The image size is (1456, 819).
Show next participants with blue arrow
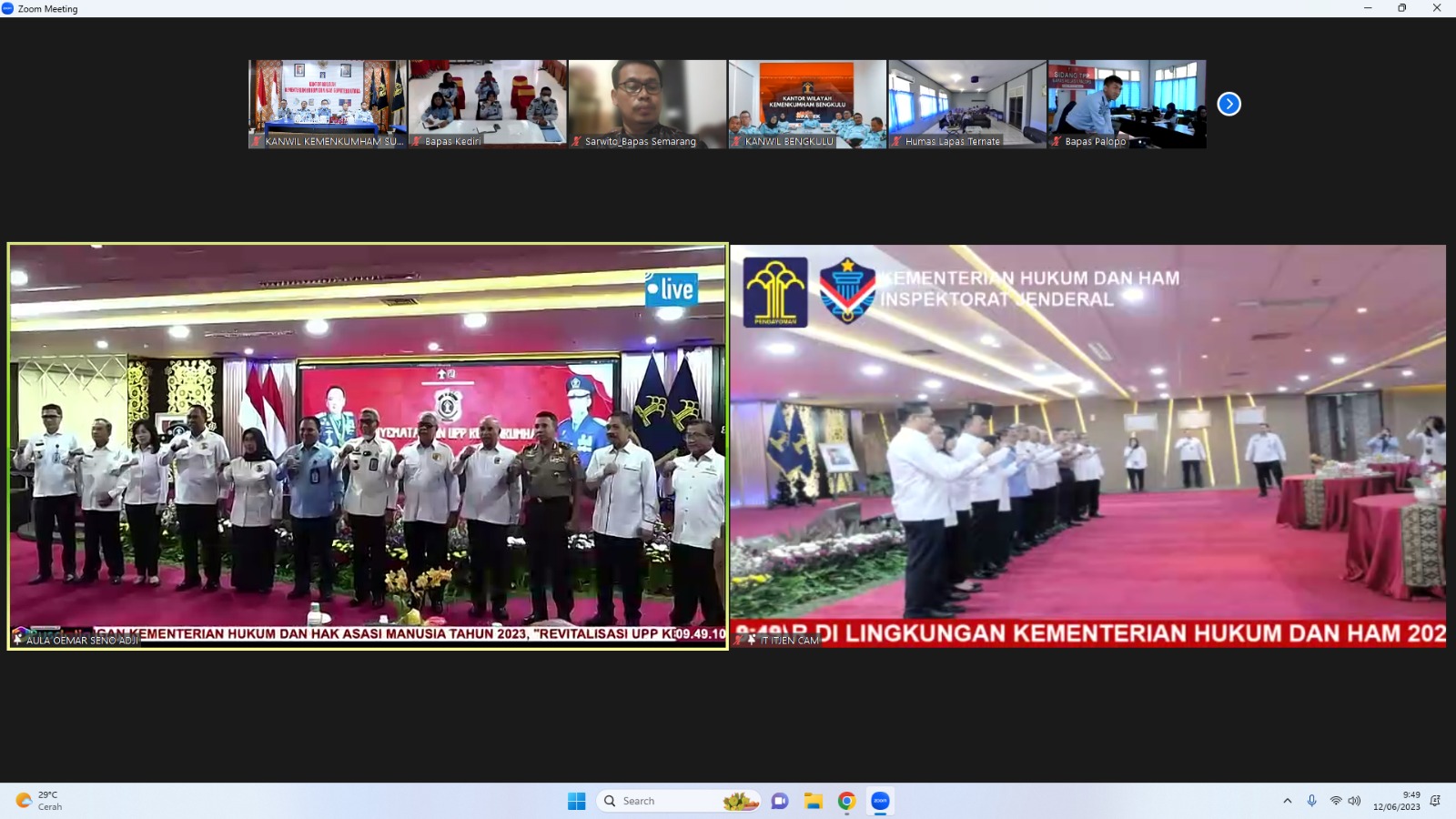point(1228,104)
